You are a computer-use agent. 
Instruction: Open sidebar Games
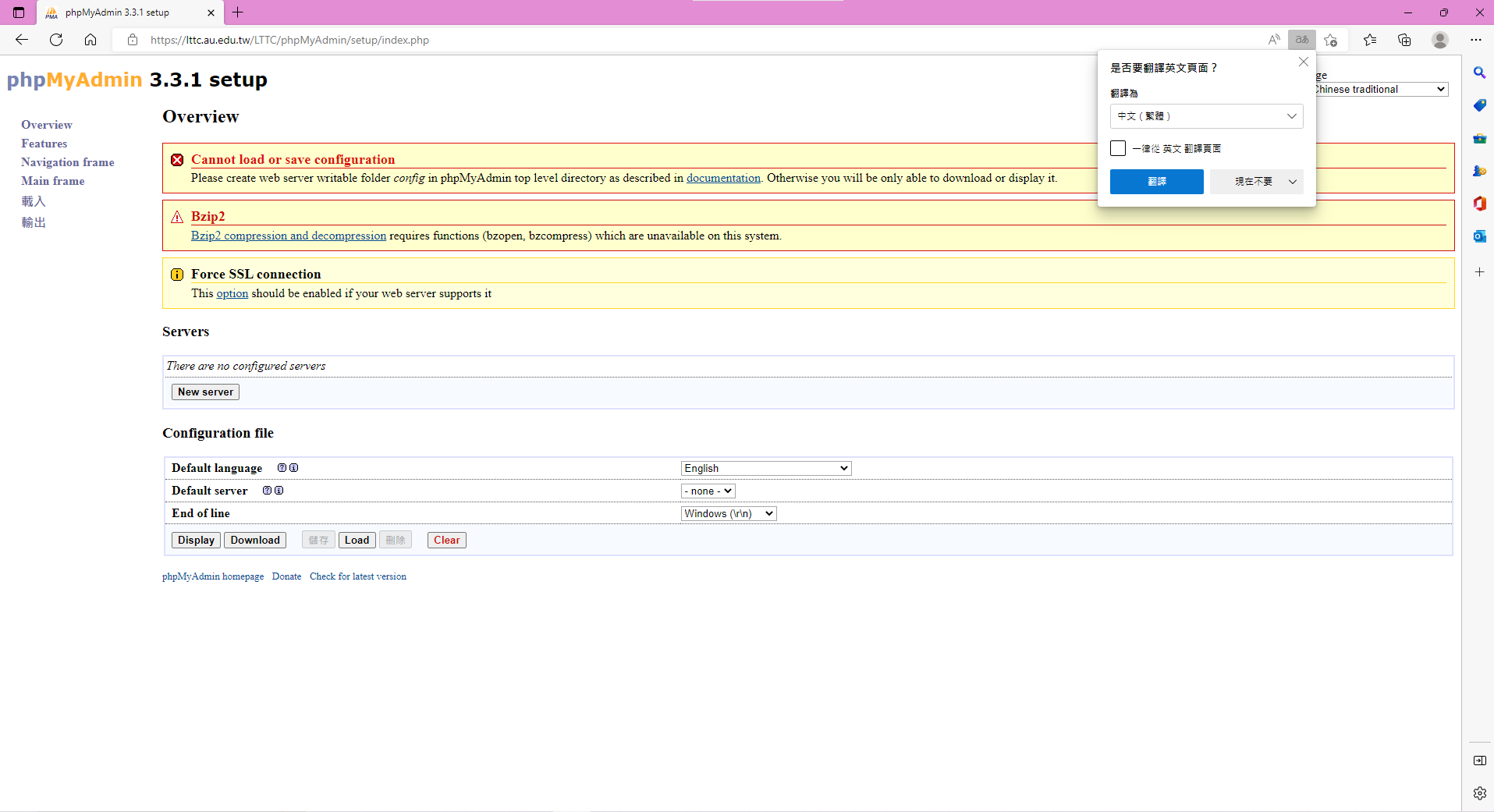(x=1479, y=171)
